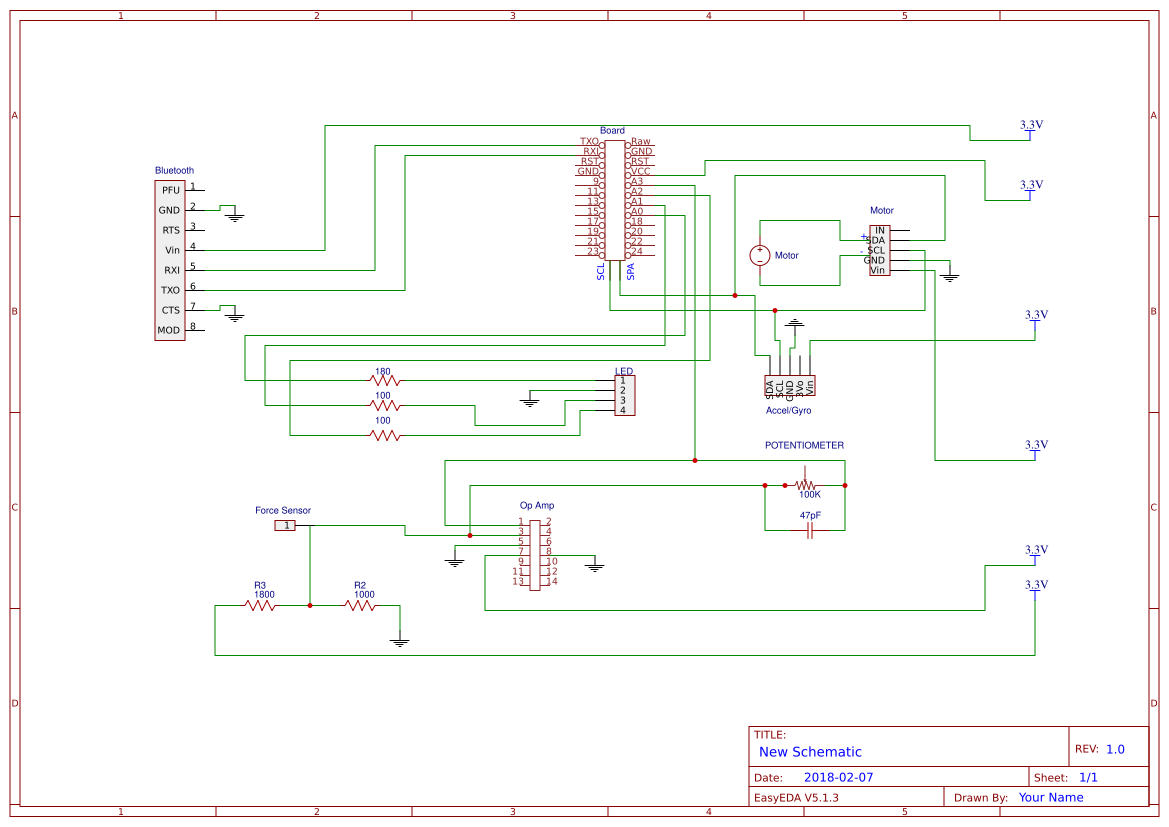Click the EasyEDA V5.1.3 label
The width and height of the screenshot is (1169, 827).
click(795, 797)
